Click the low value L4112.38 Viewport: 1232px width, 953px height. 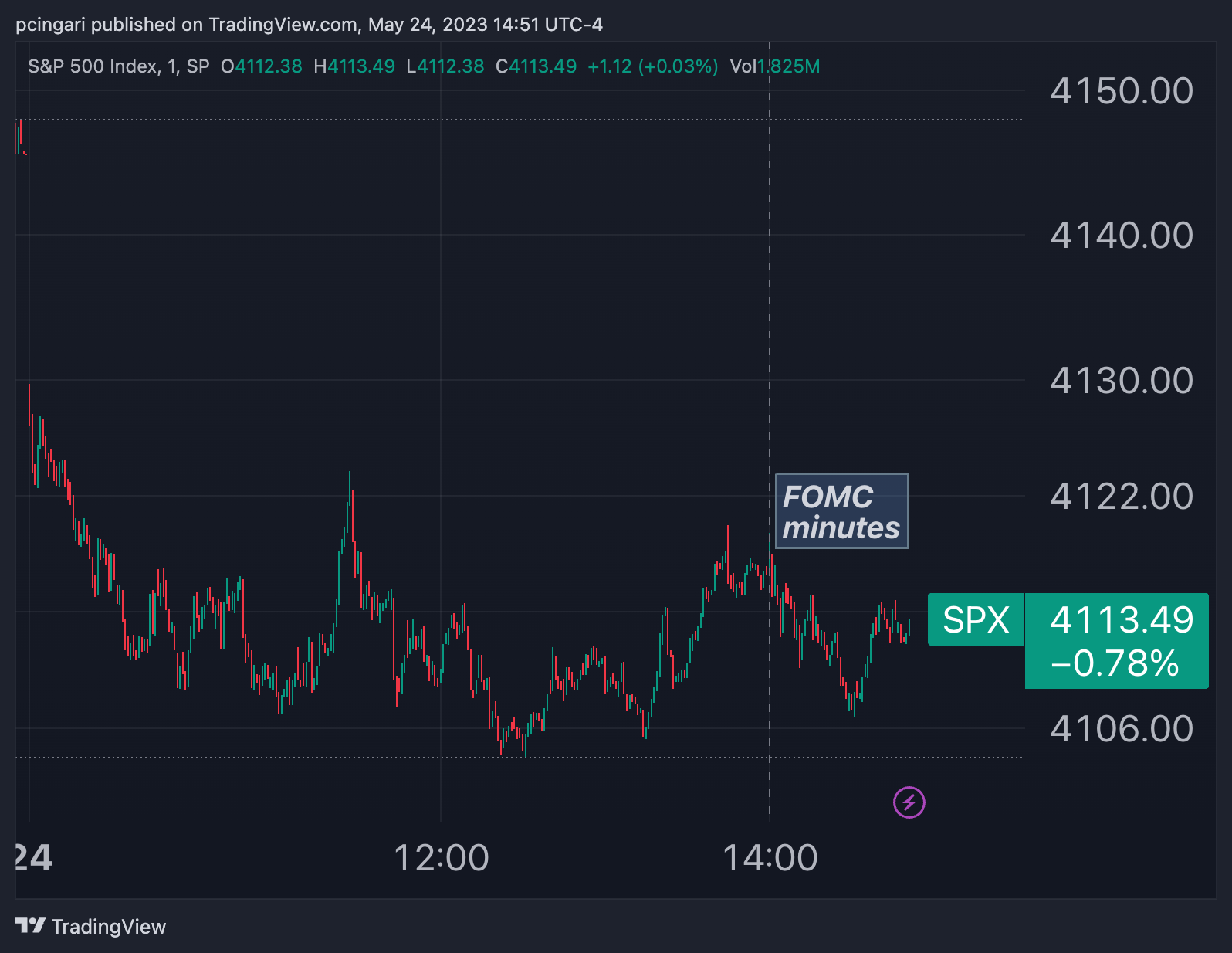pyautogui.click(x=445, y=66)
